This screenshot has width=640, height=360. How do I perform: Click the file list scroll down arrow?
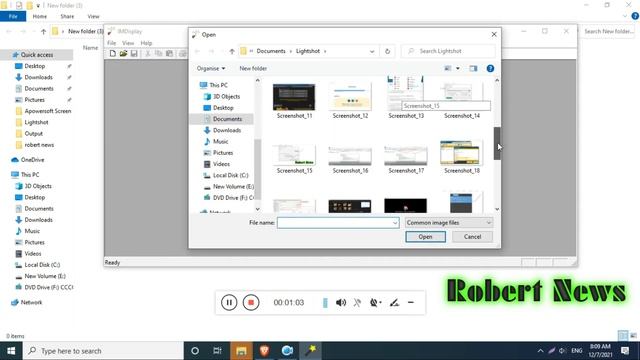[497, 209]
